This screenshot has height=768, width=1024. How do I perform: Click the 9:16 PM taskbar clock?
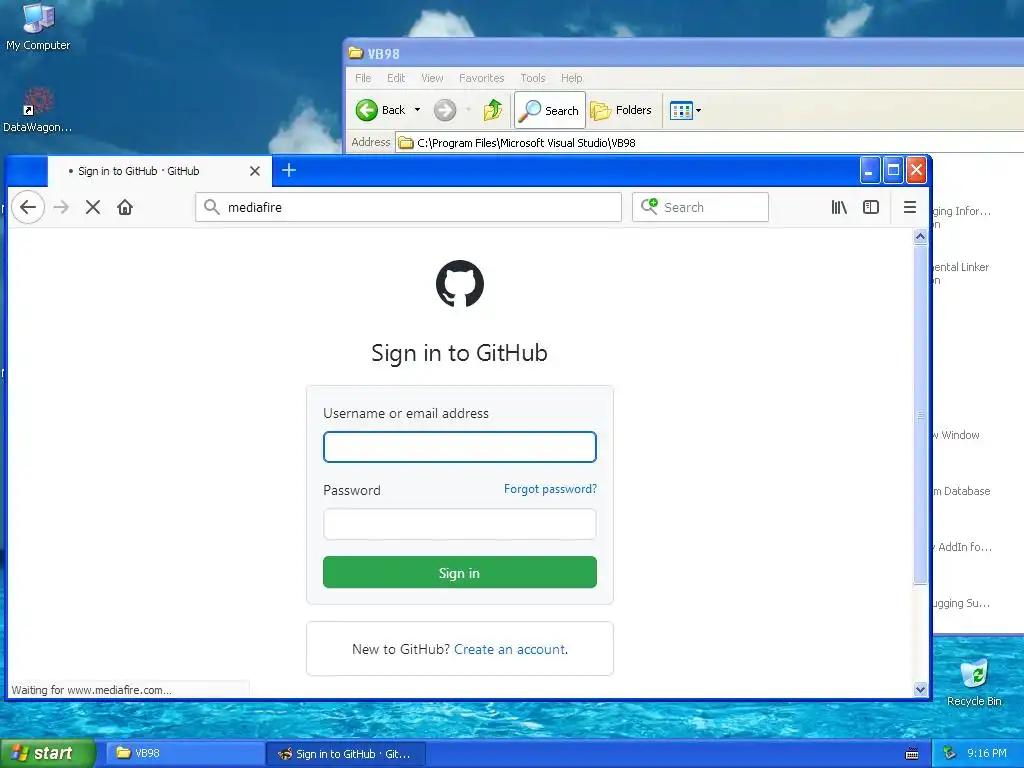point(987,753)
